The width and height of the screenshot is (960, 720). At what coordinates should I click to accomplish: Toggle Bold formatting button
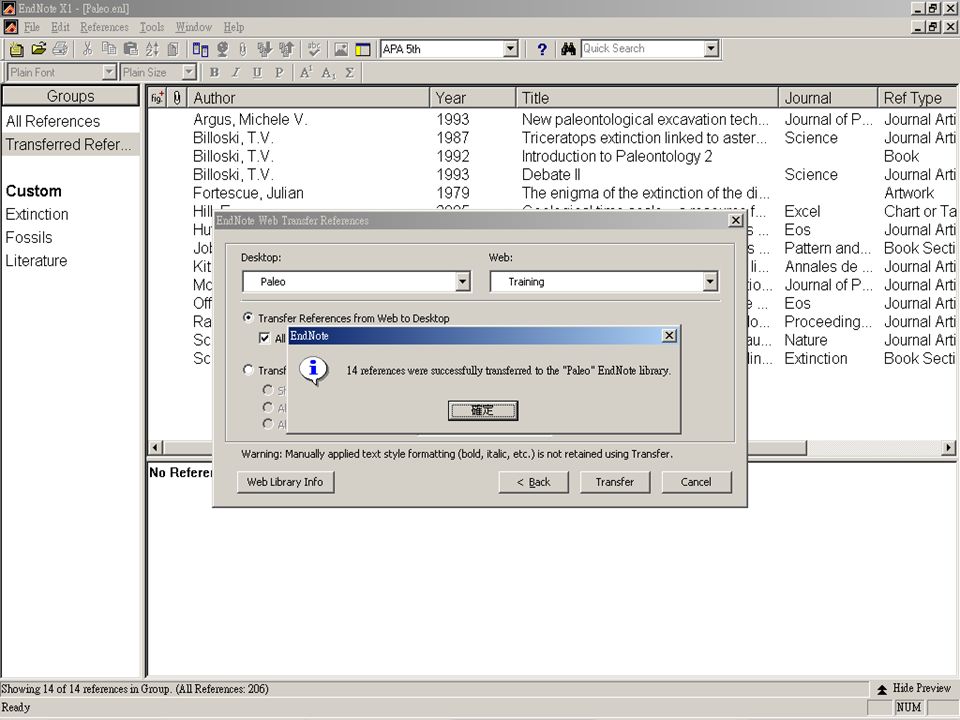pos(214,72)
